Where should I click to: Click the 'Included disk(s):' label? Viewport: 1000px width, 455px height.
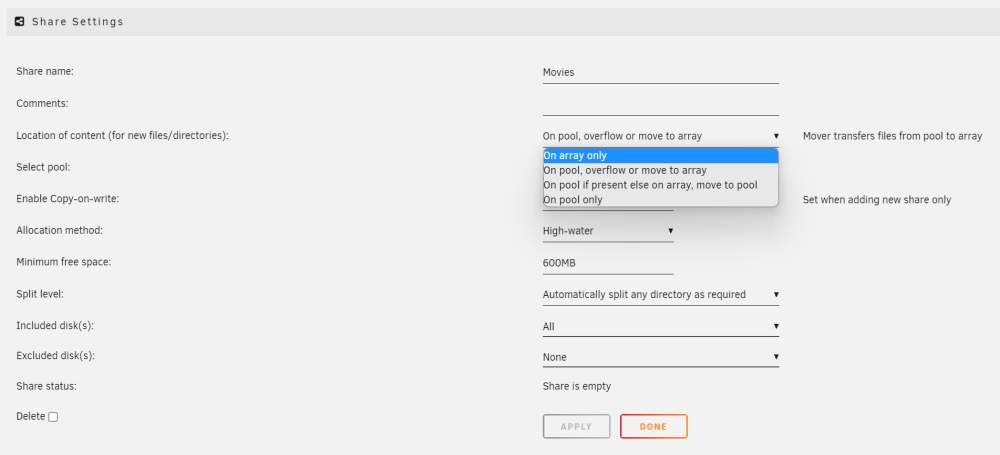tap(55, 325)
